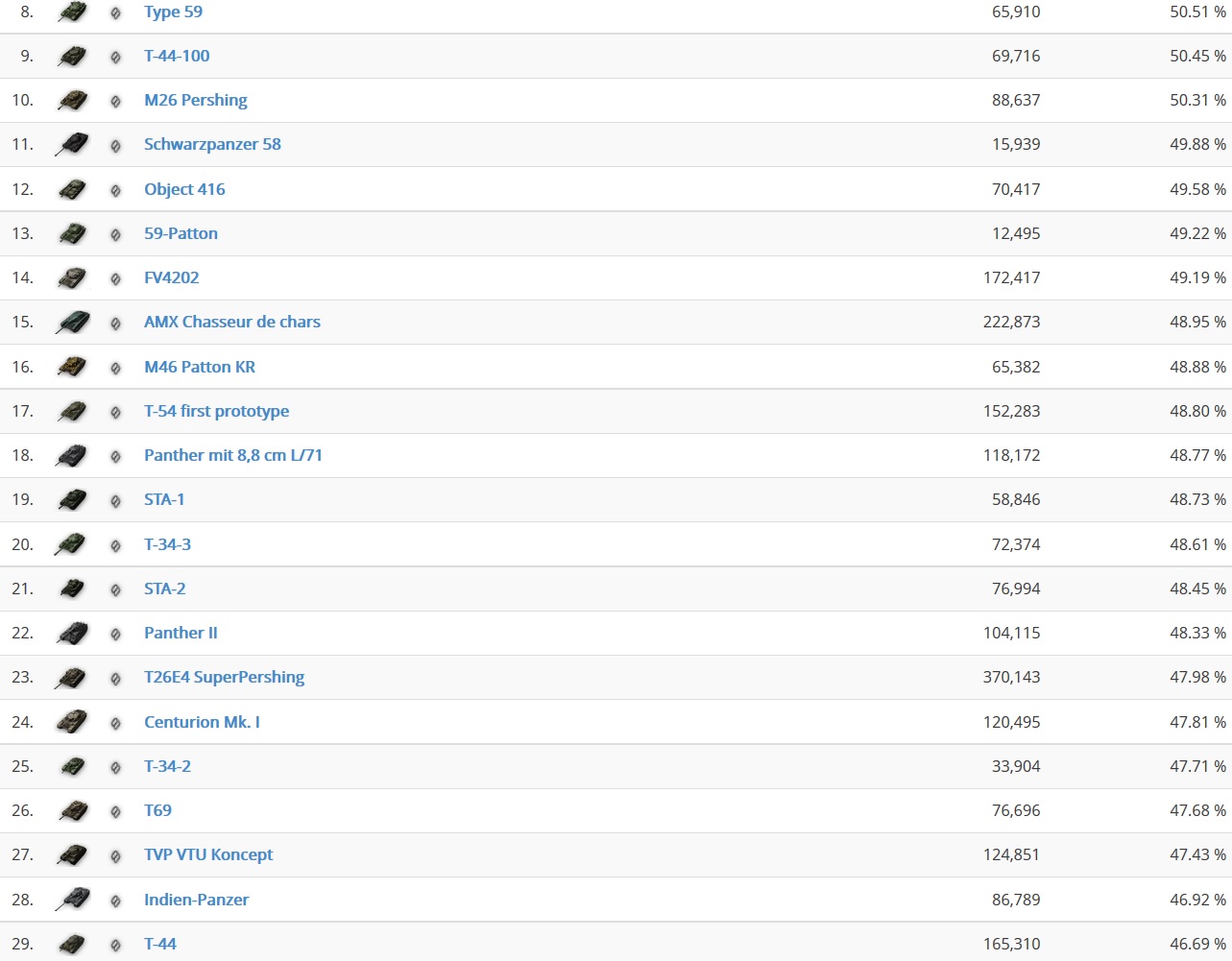Click the AMX Chasseur de chars tank icon
Image resolution: width=1232 pixels, height=961 pixels.
coord(72,323)
